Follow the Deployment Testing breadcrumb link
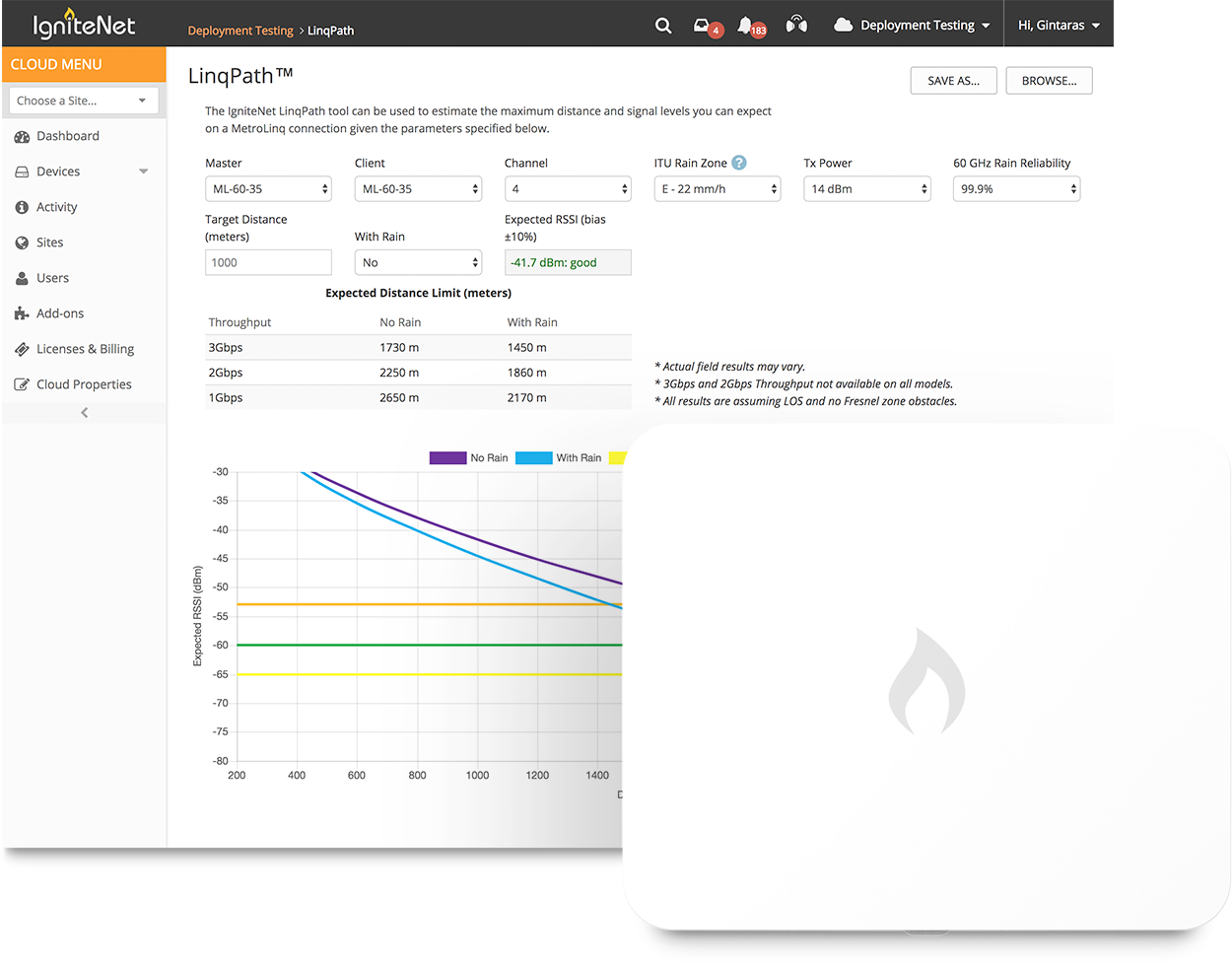 [240, 31]
